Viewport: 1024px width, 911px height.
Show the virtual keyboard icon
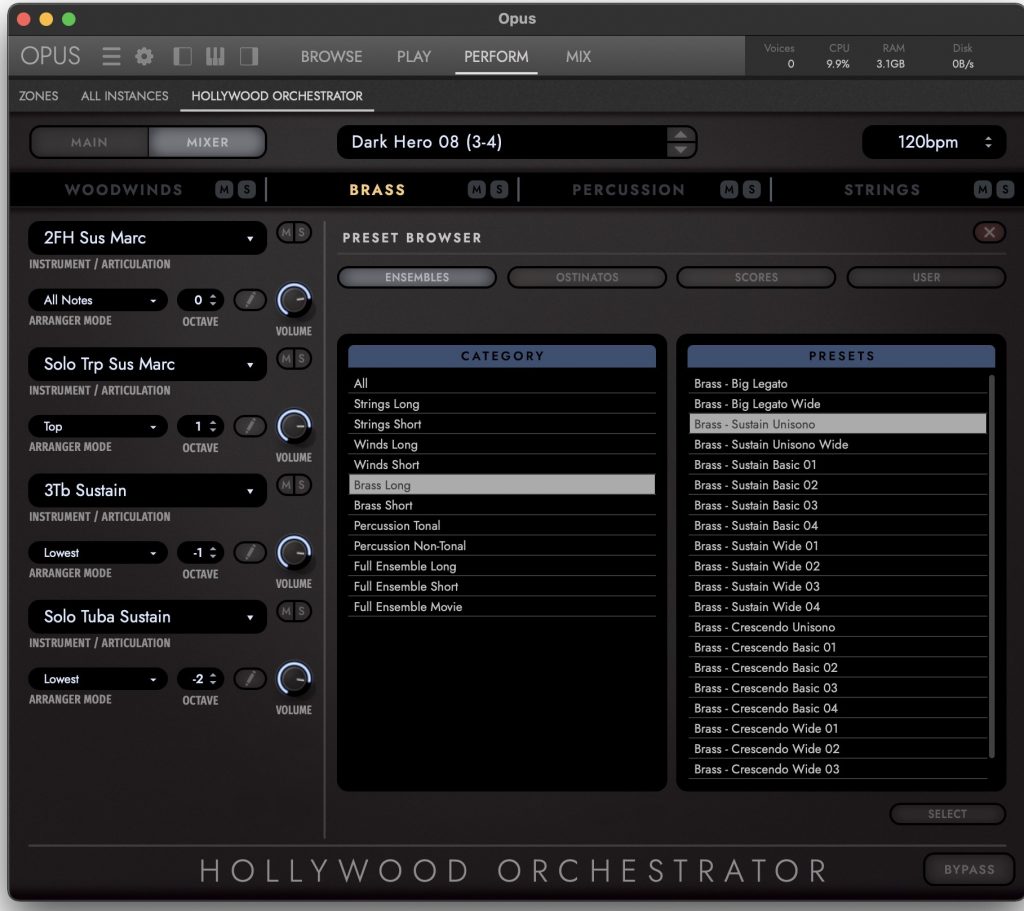tap(215, 56)
